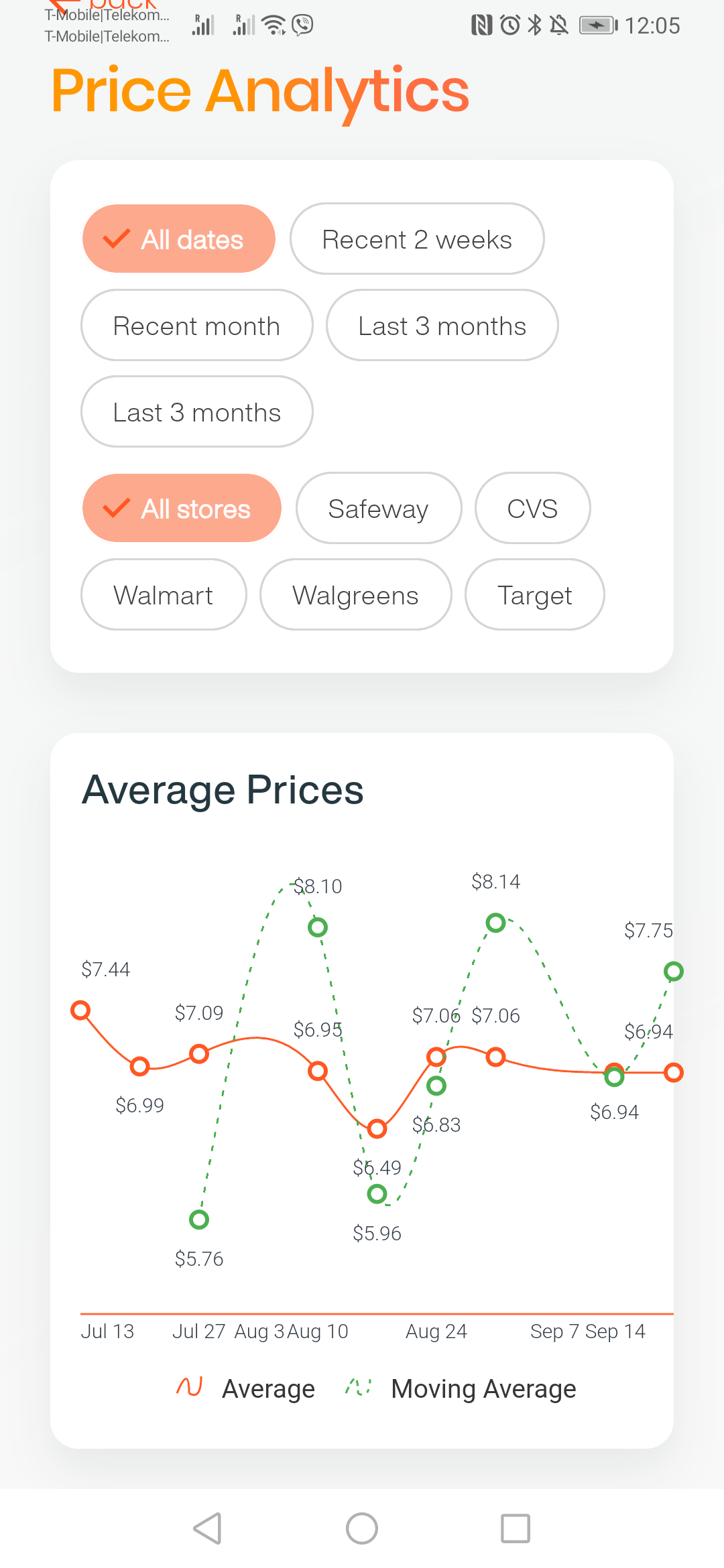Tap the Android home circle button
This screenshot has height=1568, width=724.
pos(362,1528)
